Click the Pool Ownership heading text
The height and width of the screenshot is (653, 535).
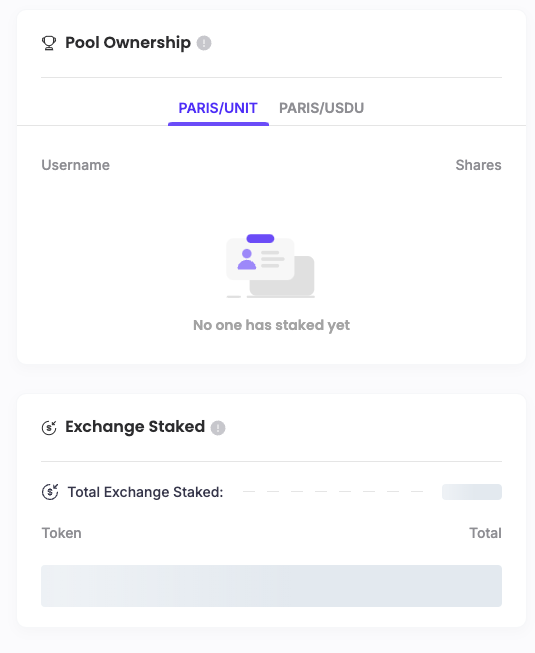pyautogui.click(x=128, y=42)
